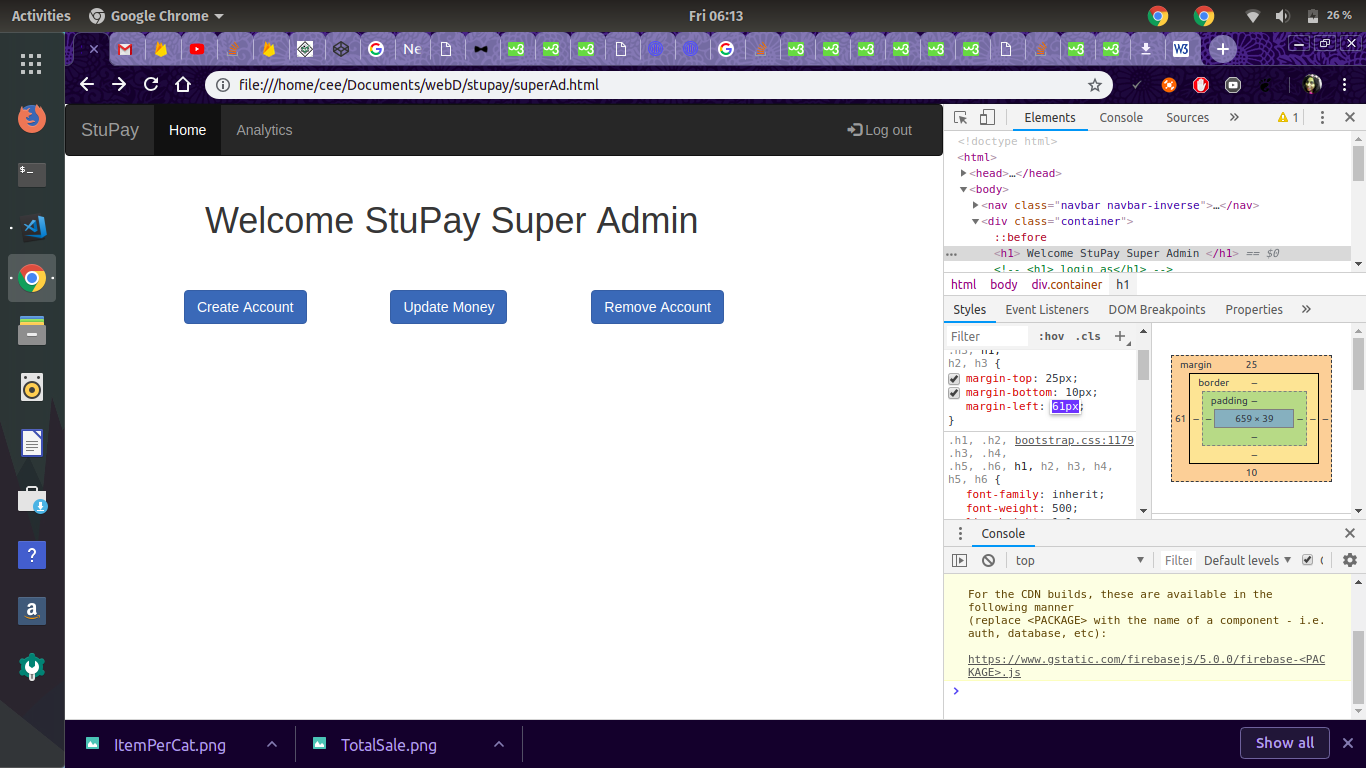Expand the head element node
1366x768 pixels.
[964, 173]
